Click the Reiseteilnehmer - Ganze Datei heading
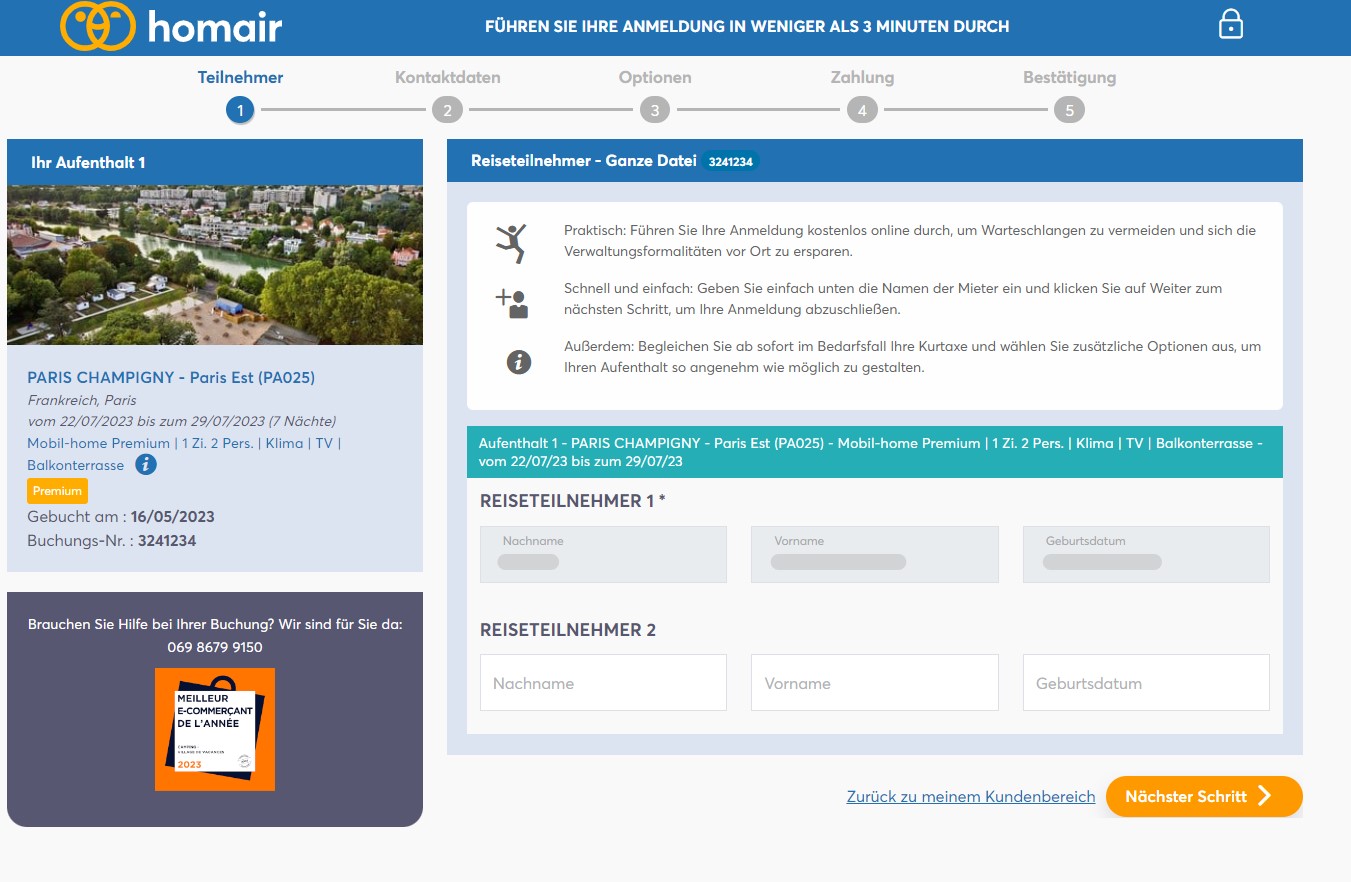Screen dimensions: 1351x882 (x=584, y=160)
